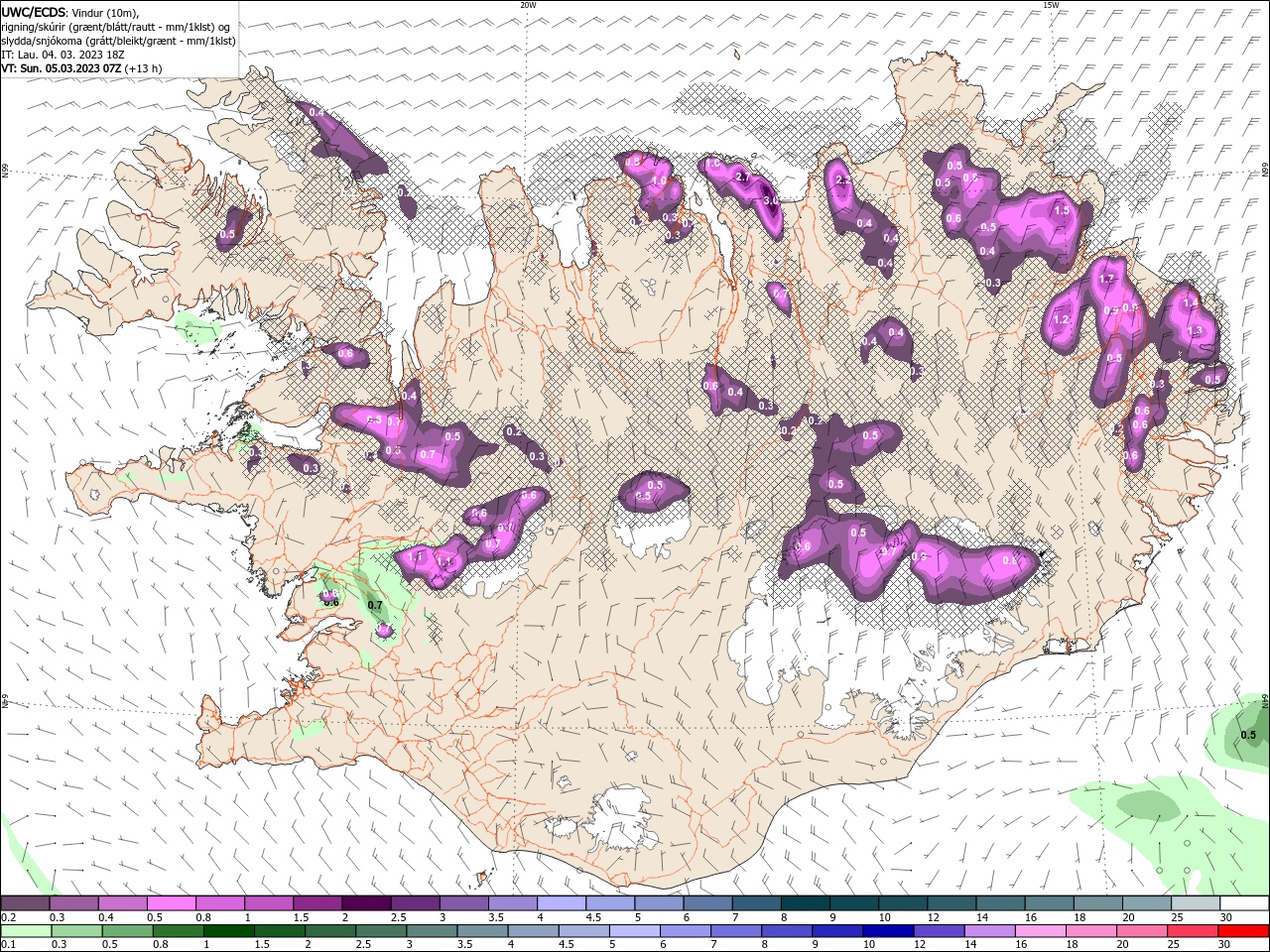Click the '0.5' value in the offshore green patch

(1248, 735)
